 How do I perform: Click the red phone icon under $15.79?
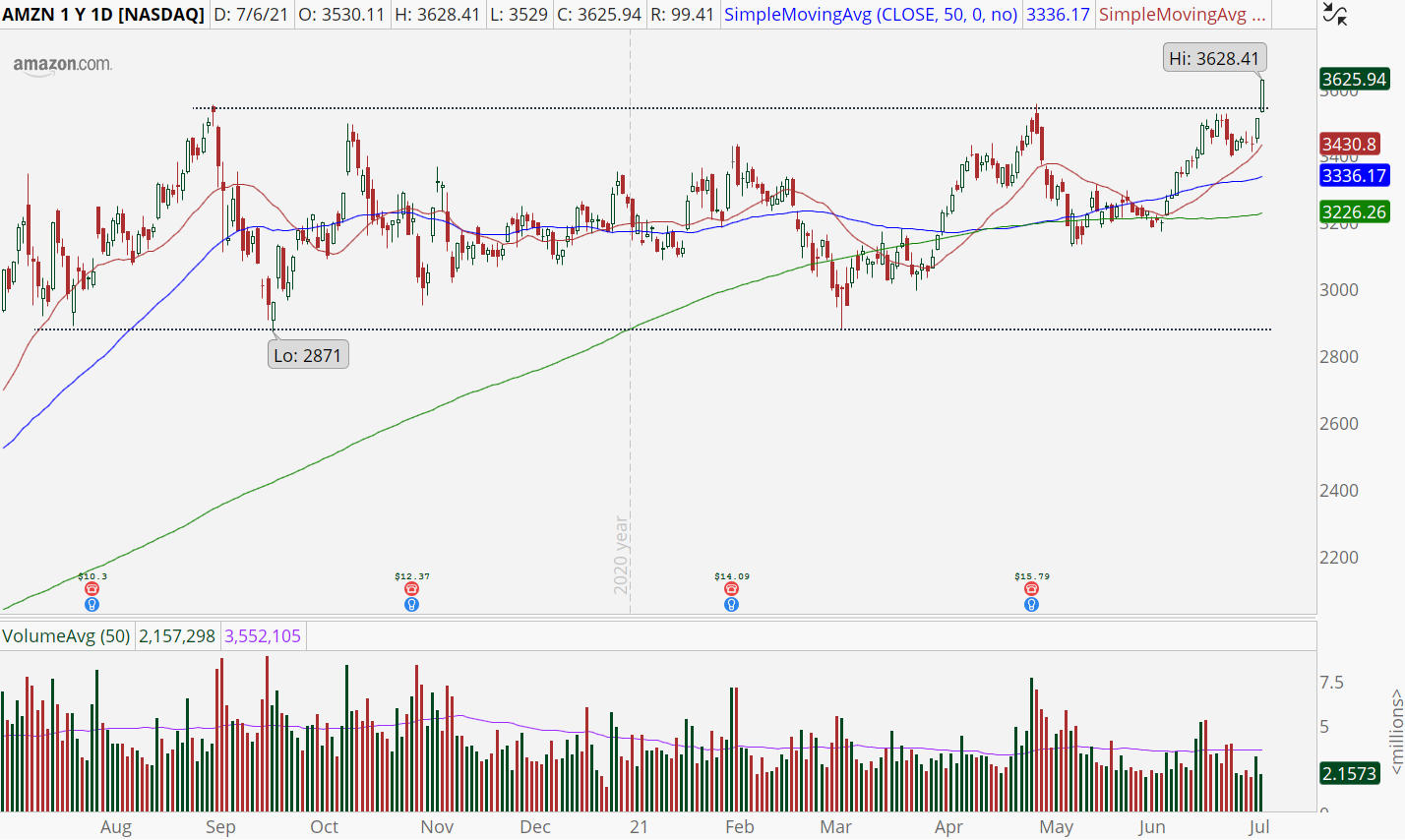[x=1031, y=588]
